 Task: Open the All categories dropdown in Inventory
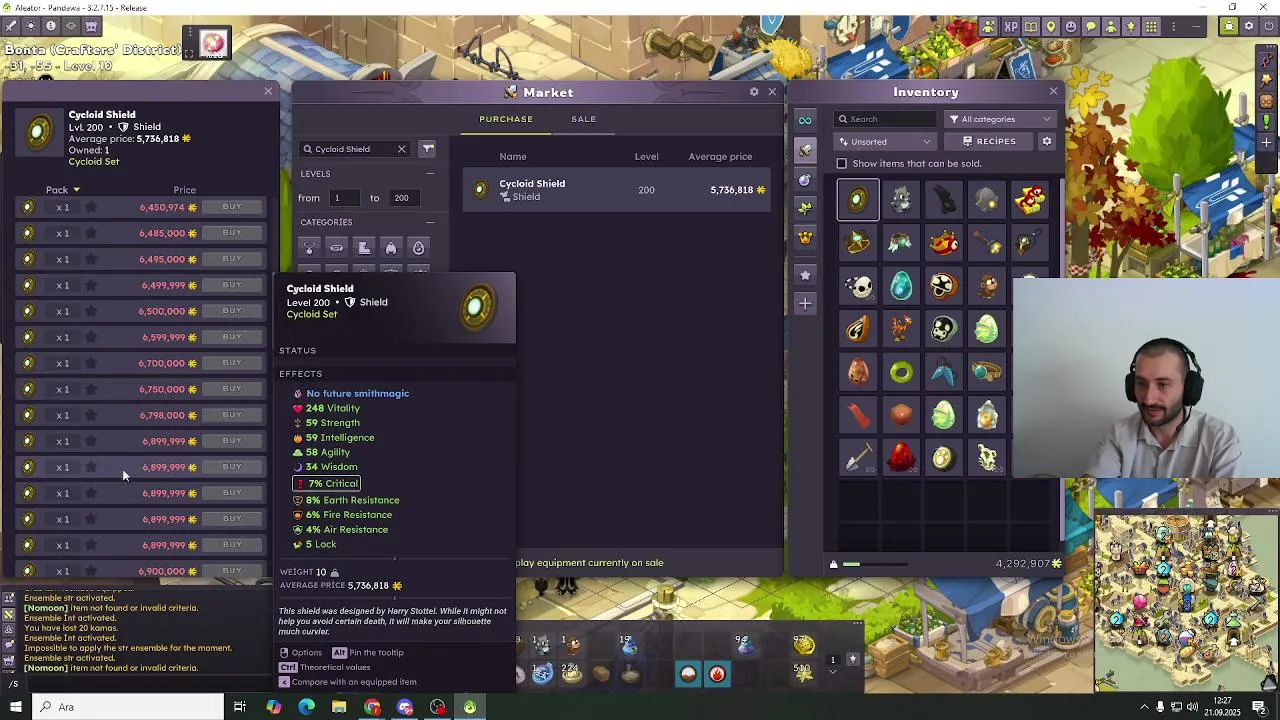point(1000,119)
